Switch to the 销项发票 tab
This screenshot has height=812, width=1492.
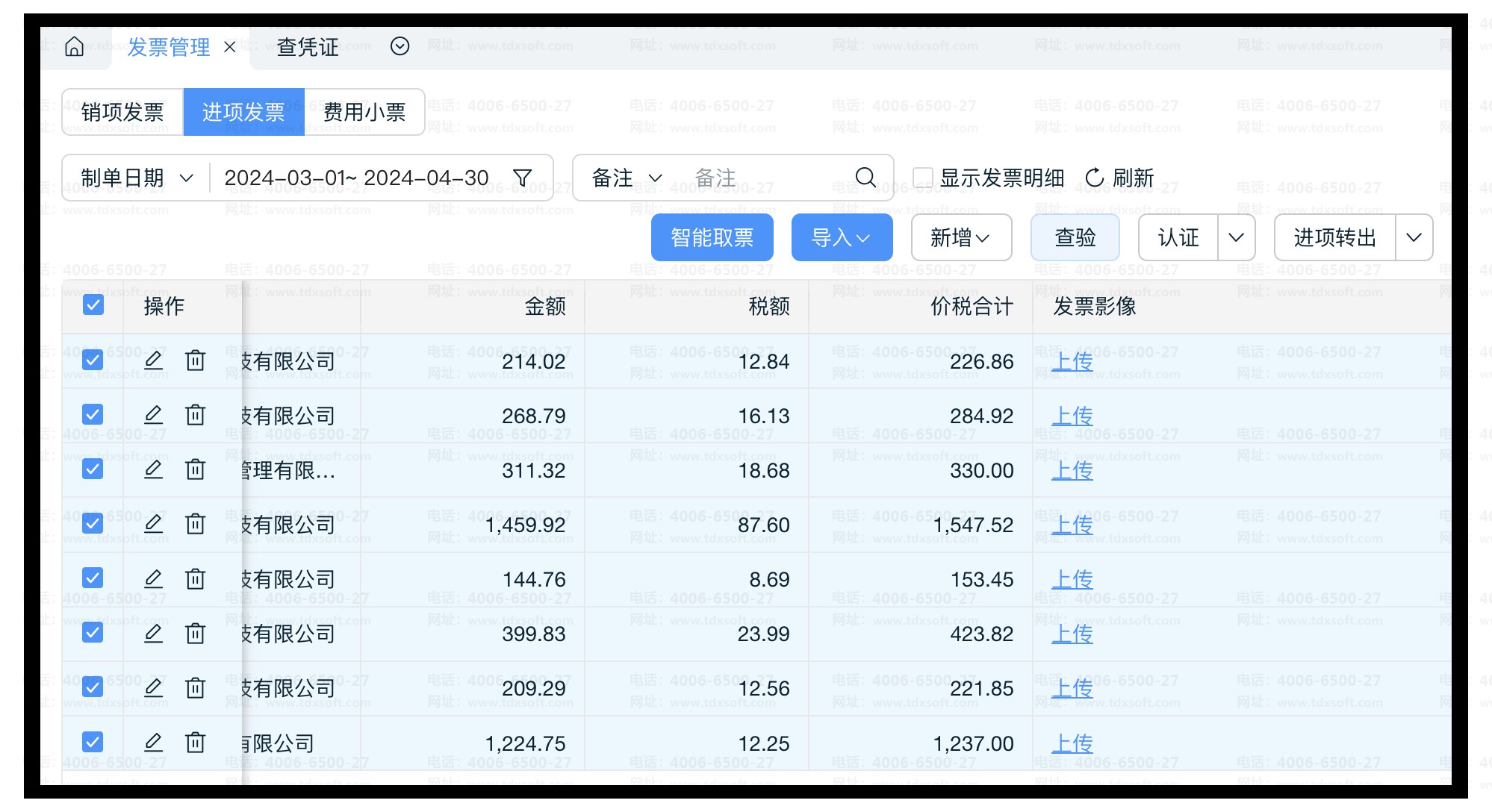pyautogui.click(x=123, y=112)
